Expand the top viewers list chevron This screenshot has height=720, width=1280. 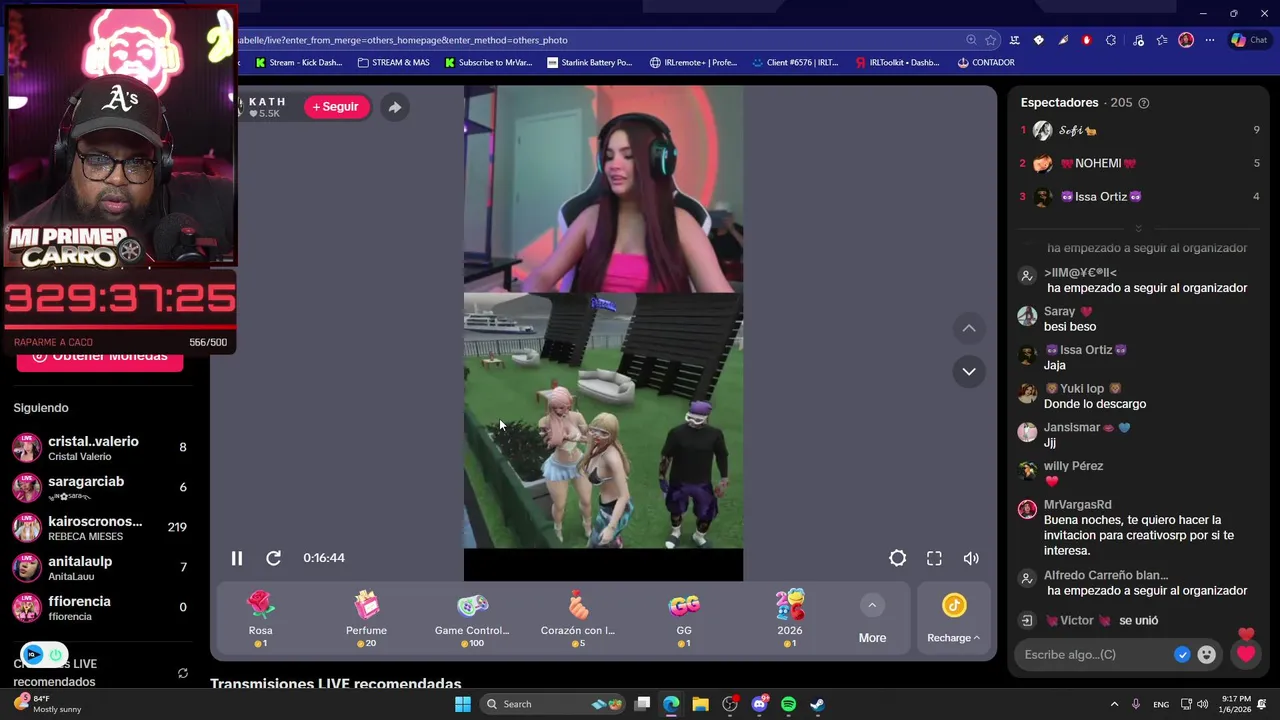pos(1138,229)
